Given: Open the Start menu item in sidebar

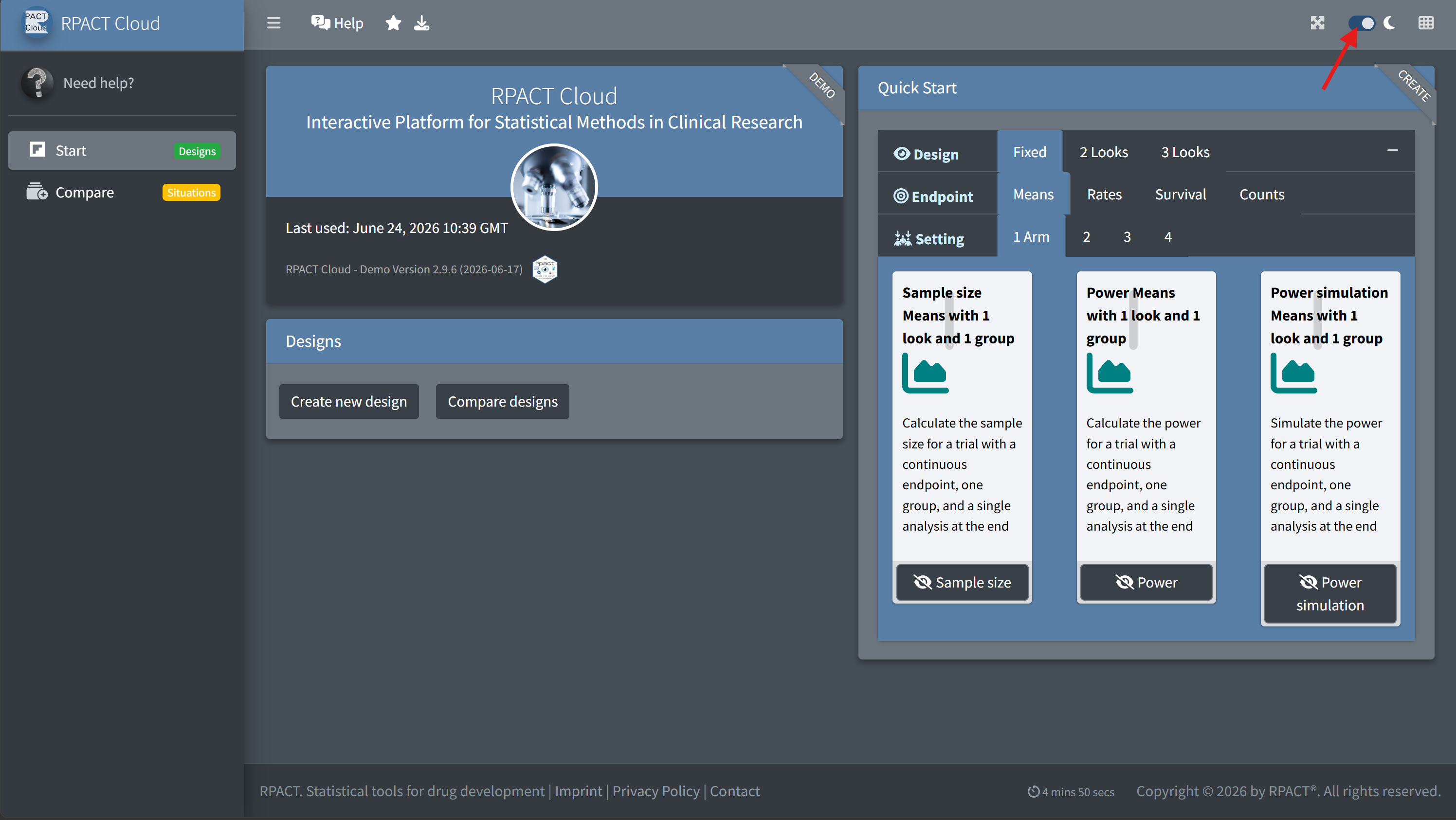Looking at the screenshot, I should (122, 150).
